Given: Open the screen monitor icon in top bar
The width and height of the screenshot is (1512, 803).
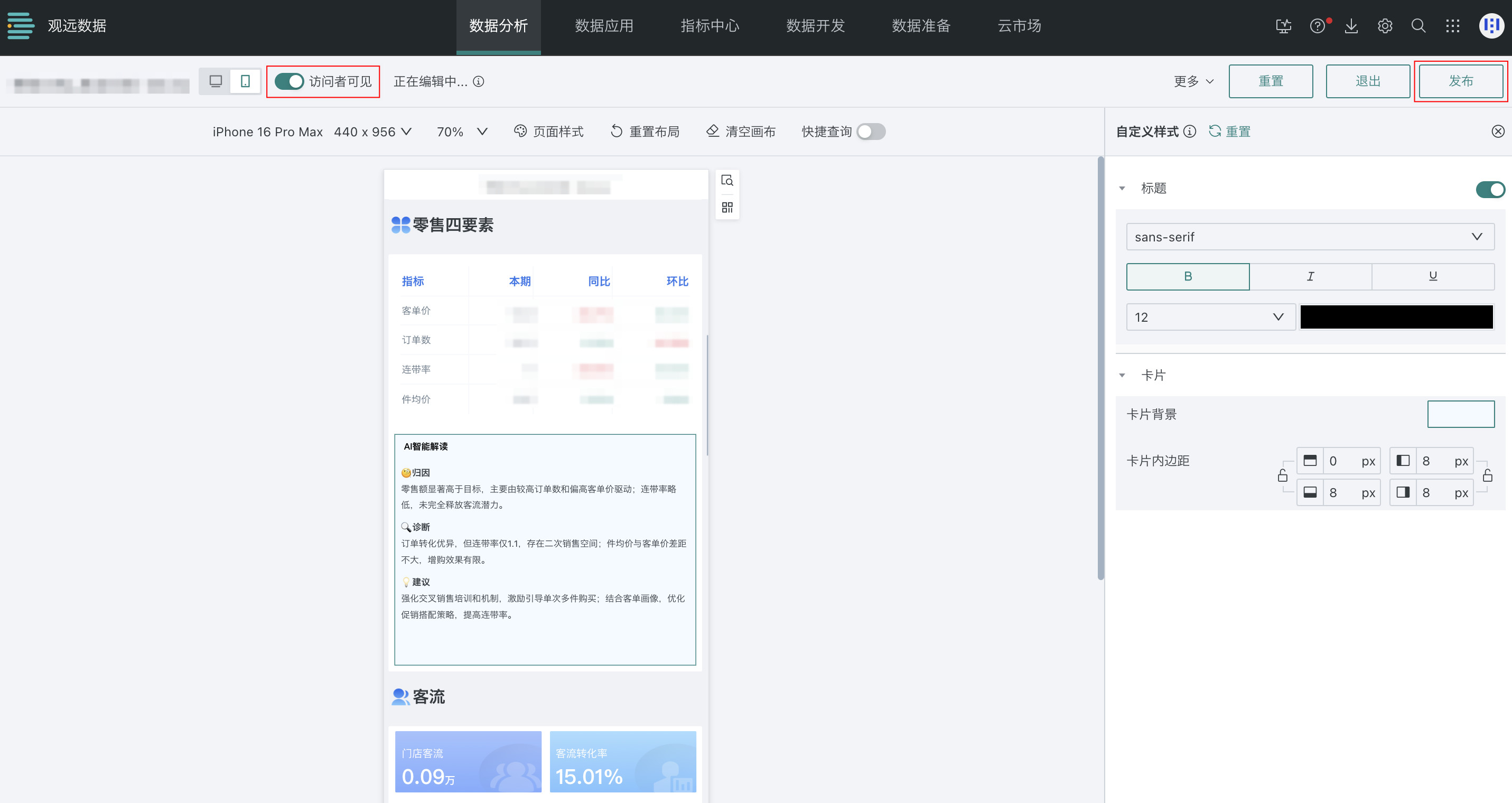Looking at the screenshot, I should pyautogui.click(x=1284, y=26).
